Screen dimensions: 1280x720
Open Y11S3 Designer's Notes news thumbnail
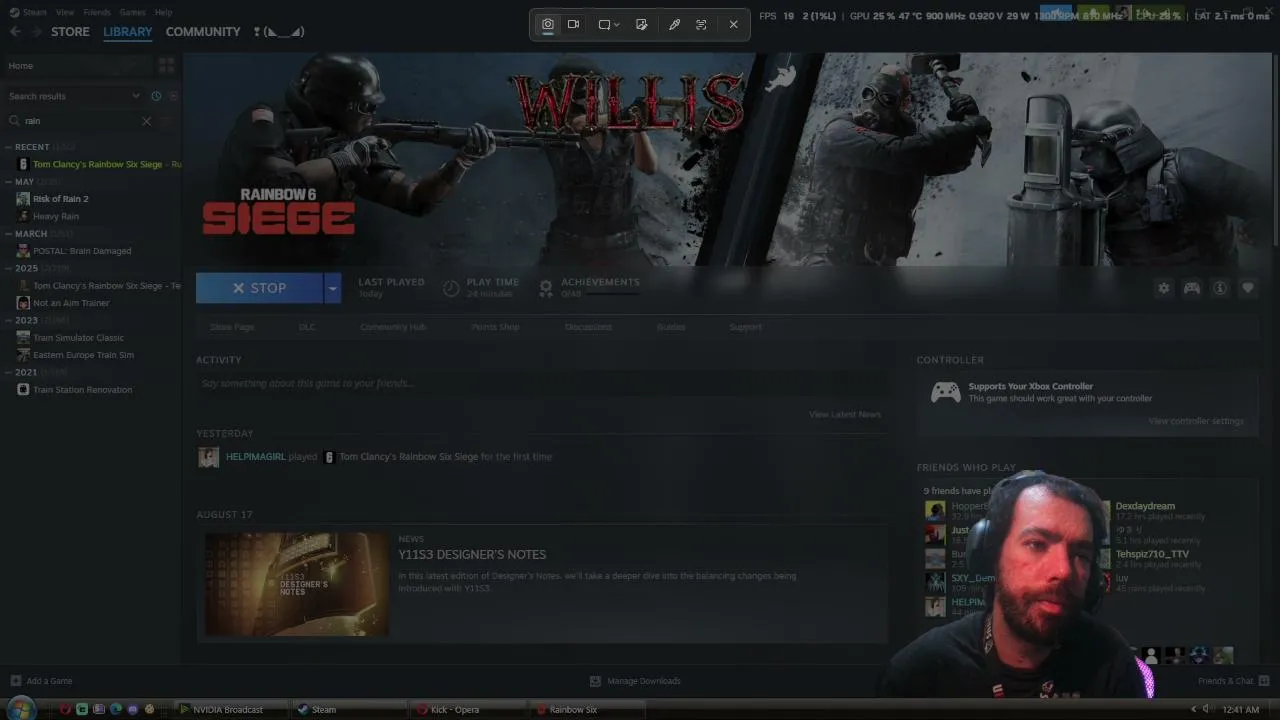coord(297,584)
